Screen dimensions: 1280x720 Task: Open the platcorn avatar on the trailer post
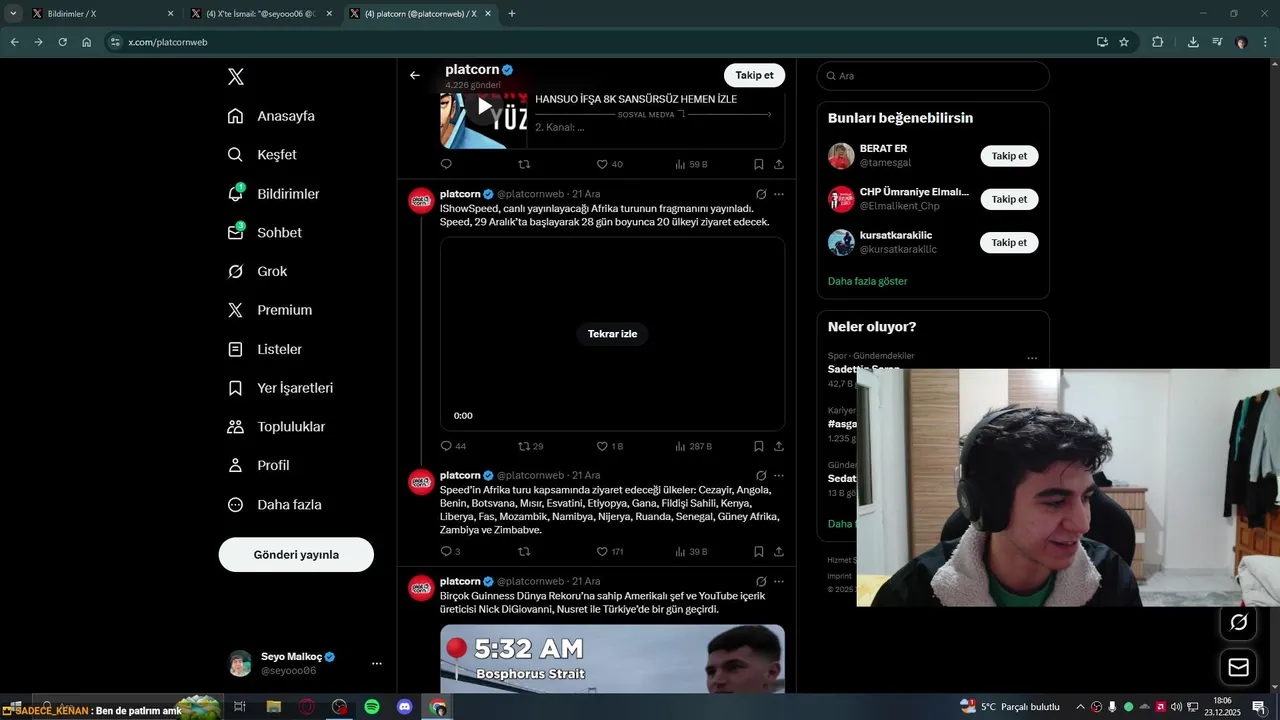(x=421, y=200)
